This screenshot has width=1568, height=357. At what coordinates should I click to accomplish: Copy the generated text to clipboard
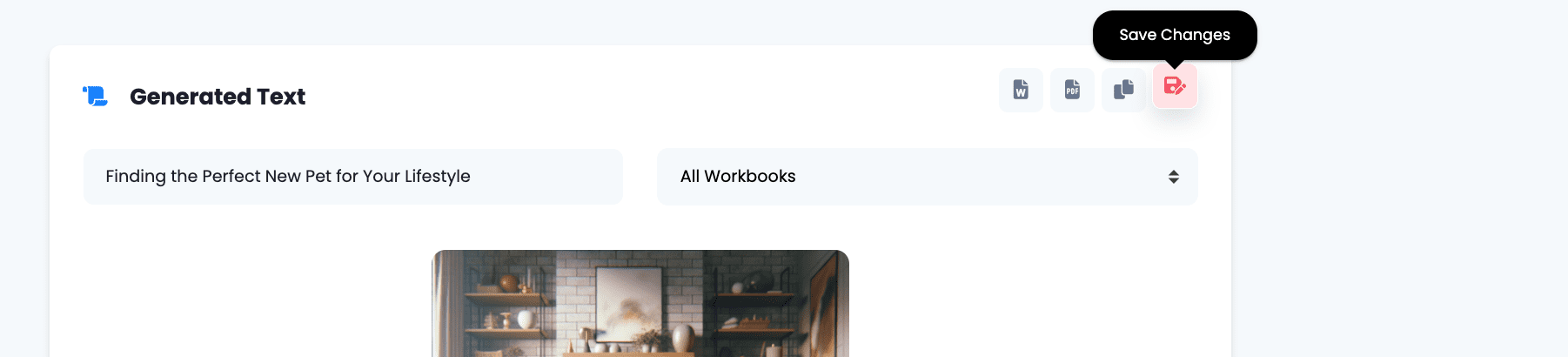pos(1123,90)
